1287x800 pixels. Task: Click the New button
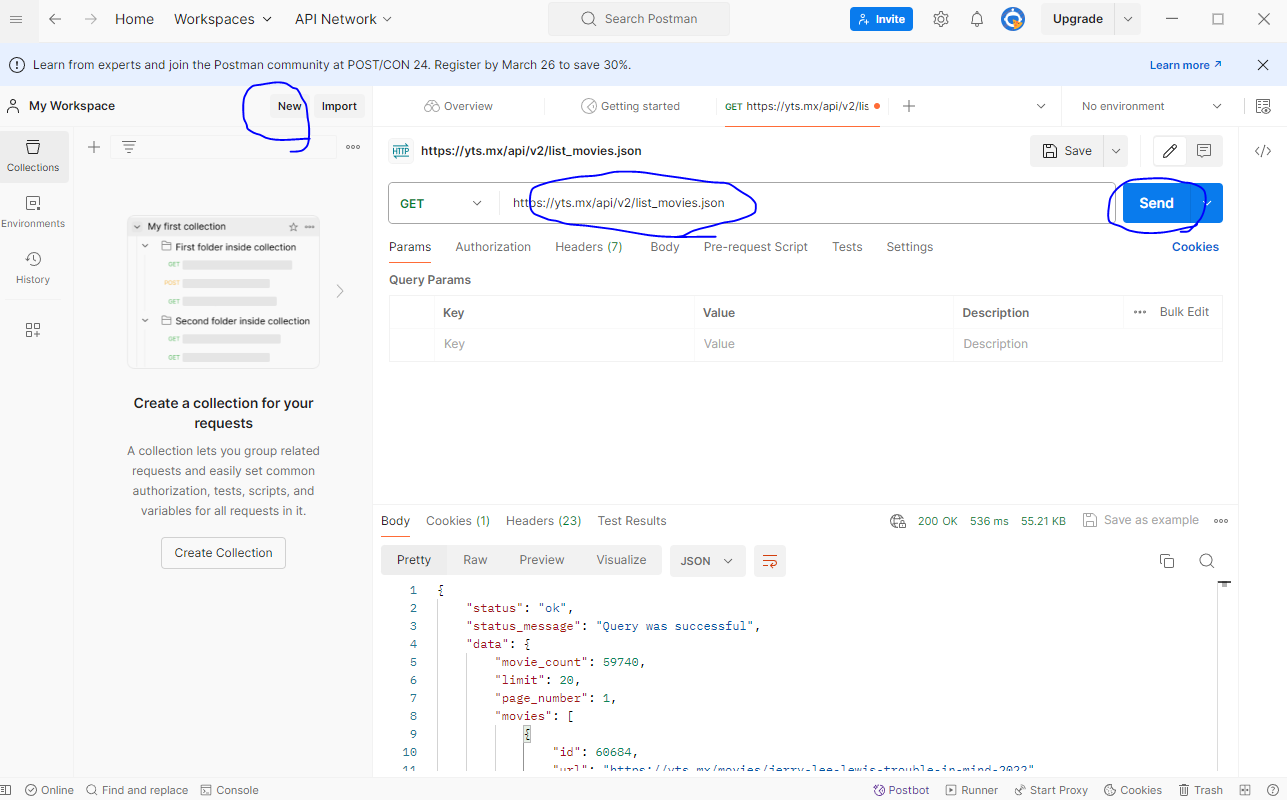coord(290,106)
